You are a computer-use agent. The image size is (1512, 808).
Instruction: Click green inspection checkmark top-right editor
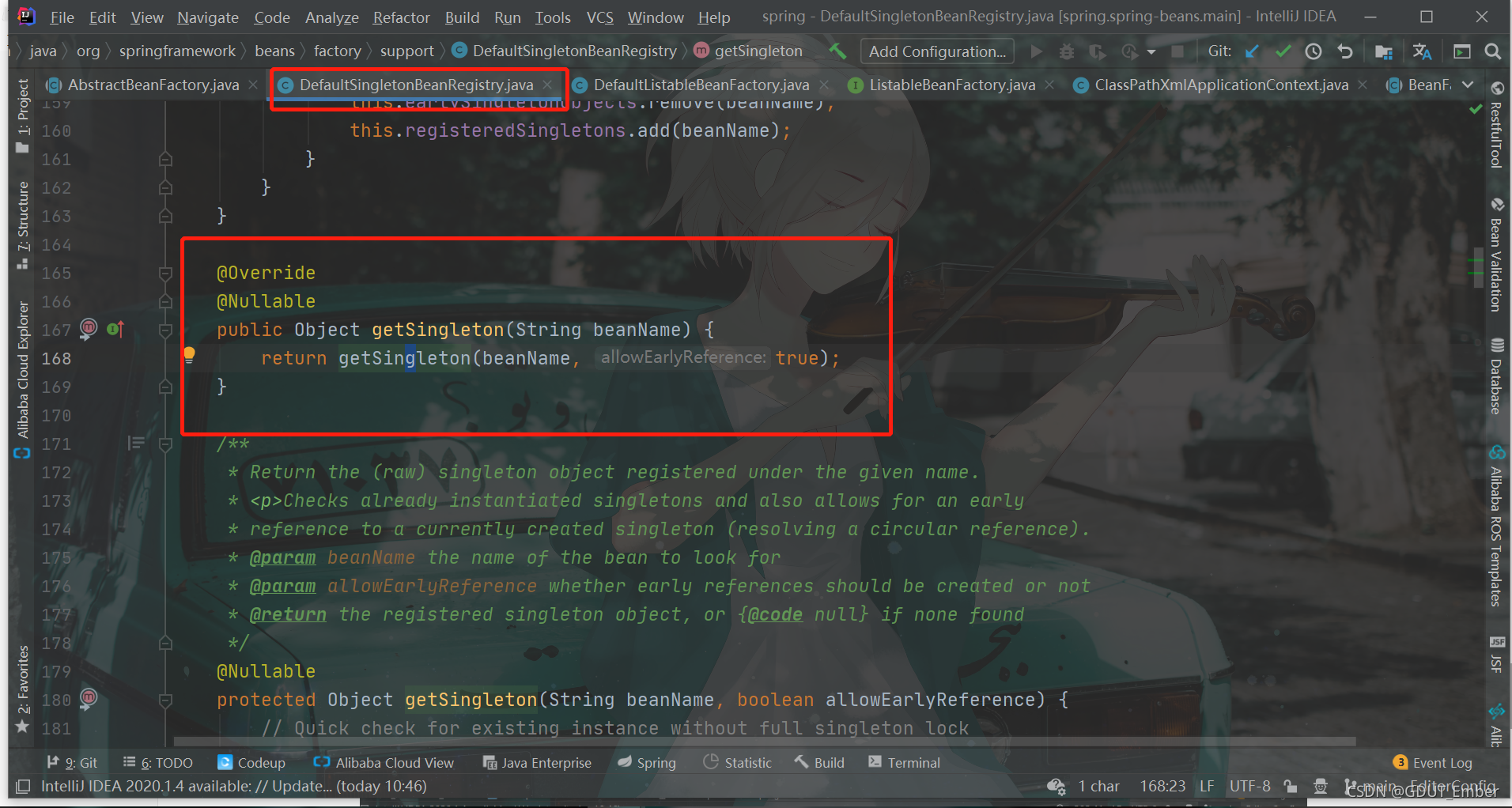tap(1476, 109)
